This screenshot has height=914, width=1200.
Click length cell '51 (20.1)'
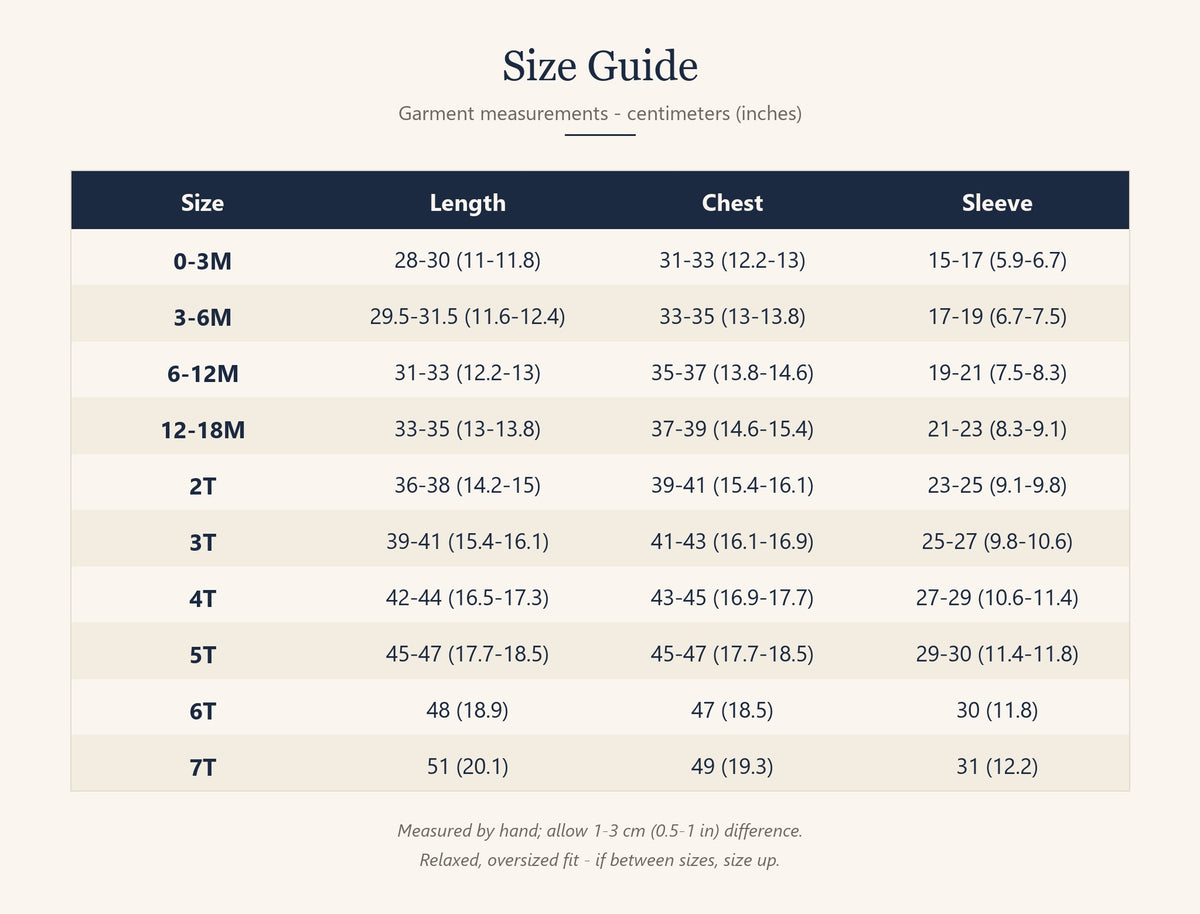click(x=467, y=767)
